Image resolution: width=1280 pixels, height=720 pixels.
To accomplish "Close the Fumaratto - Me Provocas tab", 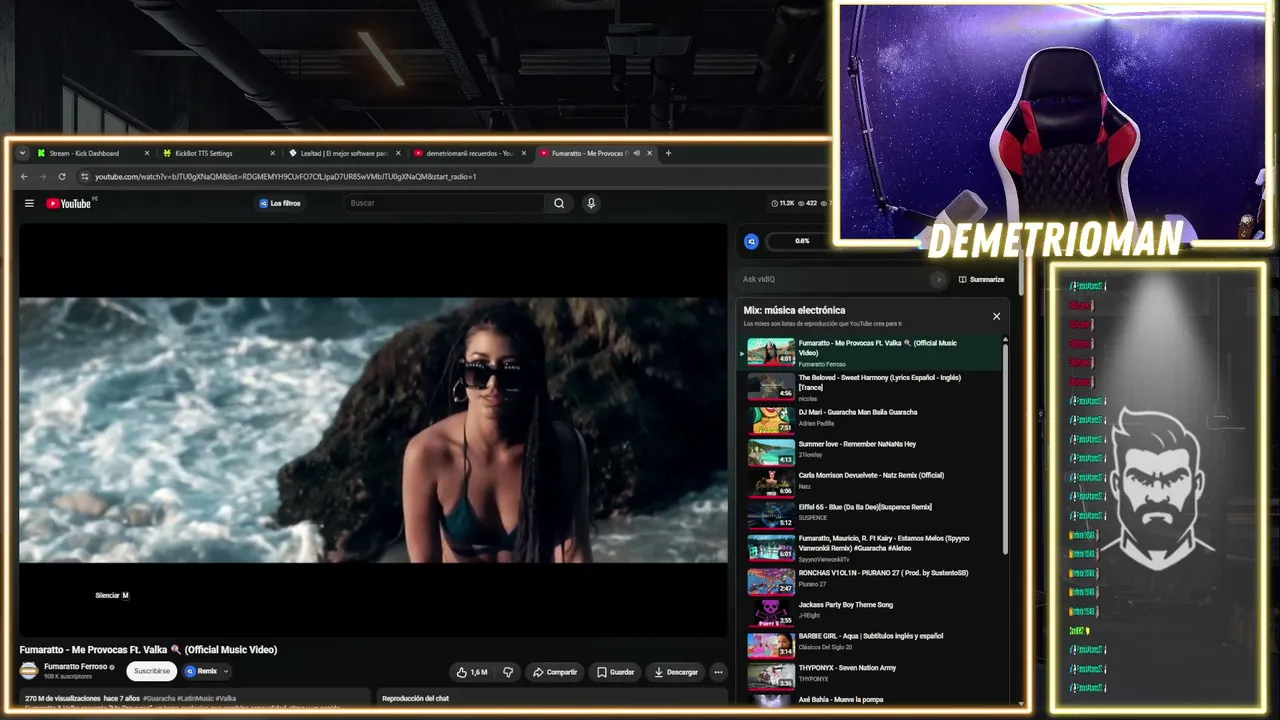I will coord(649,153).
